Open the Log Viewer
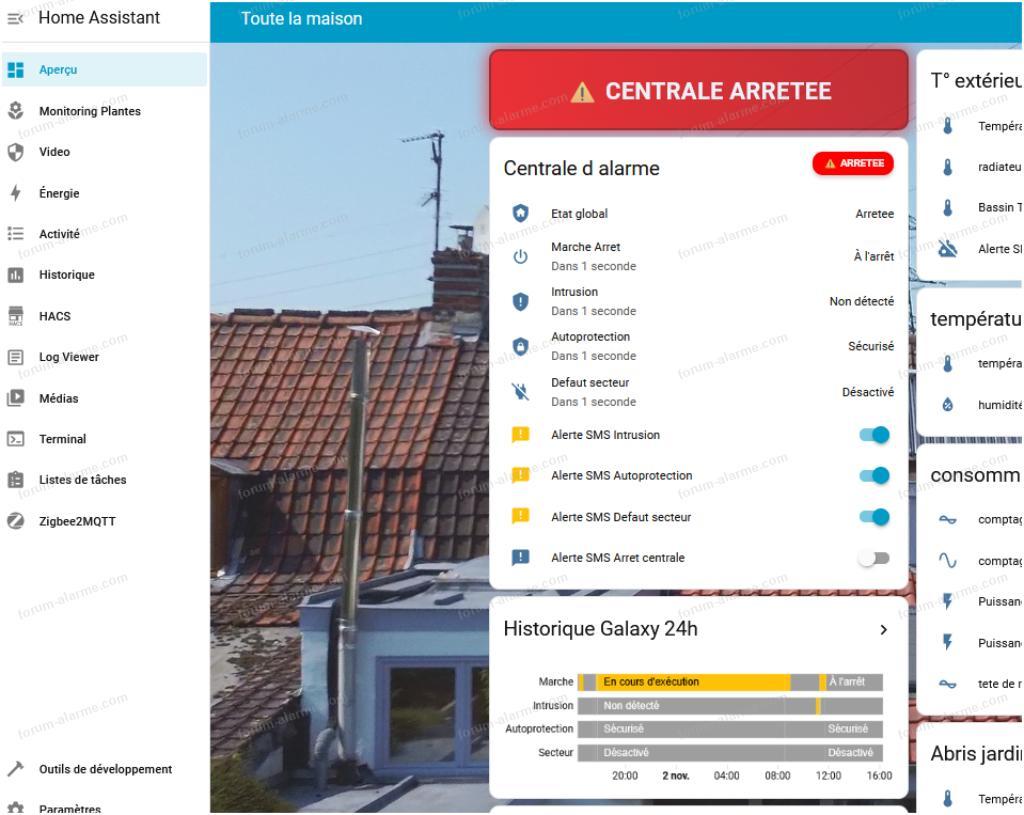This screenshot has height=815, width=1024. 70,356
